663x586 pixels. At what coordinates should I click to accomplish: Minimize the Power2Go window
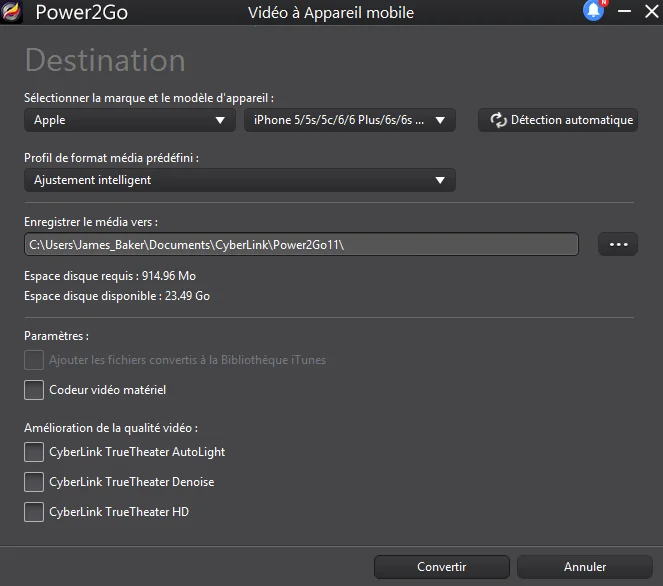tap(624, 11)
